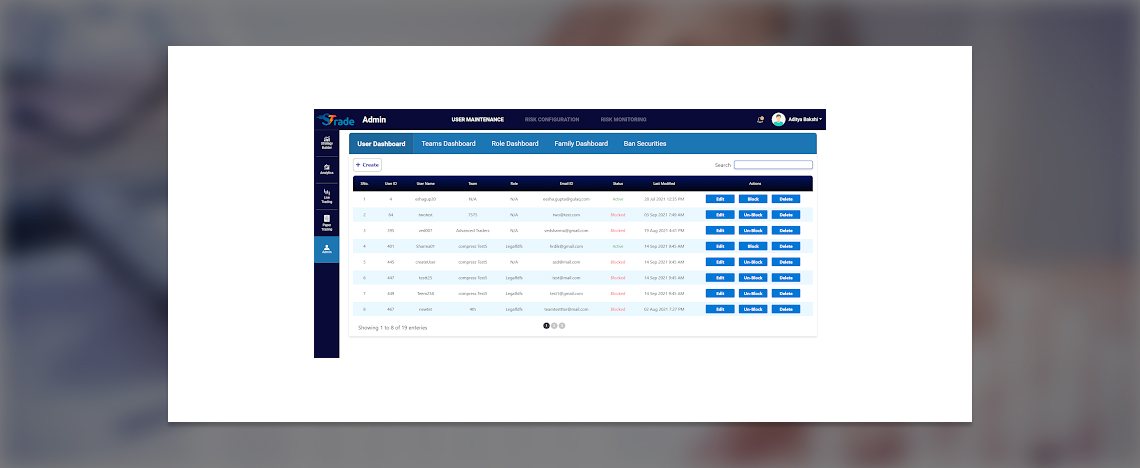Open the notification bell
This screenshot has height=468, width=1140.
[760, 120]
